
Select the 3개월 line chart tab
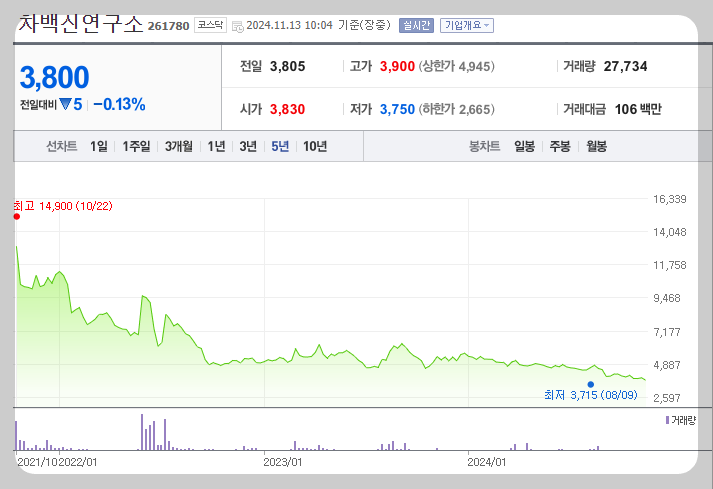(x=178, y=146)
